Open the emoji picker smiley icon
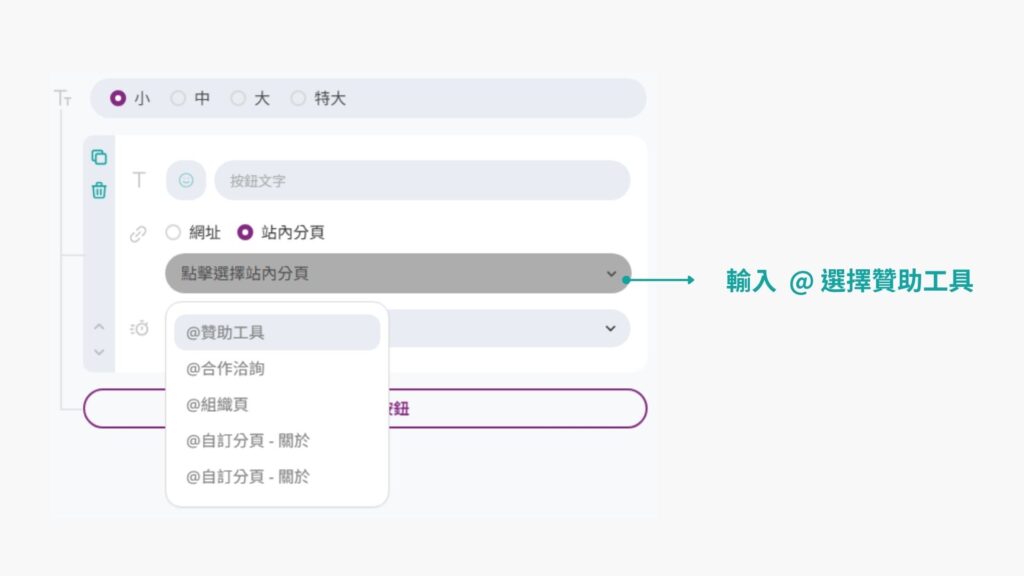Image resolution: width=1024 pixels, height=576 pixels. [186, 180]
